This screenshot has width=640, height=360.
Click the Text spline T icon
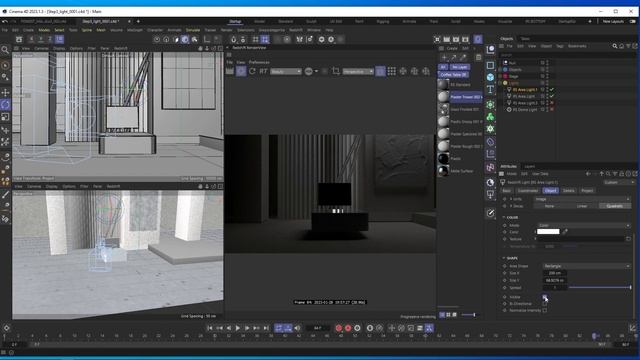[x=490, y=89]
